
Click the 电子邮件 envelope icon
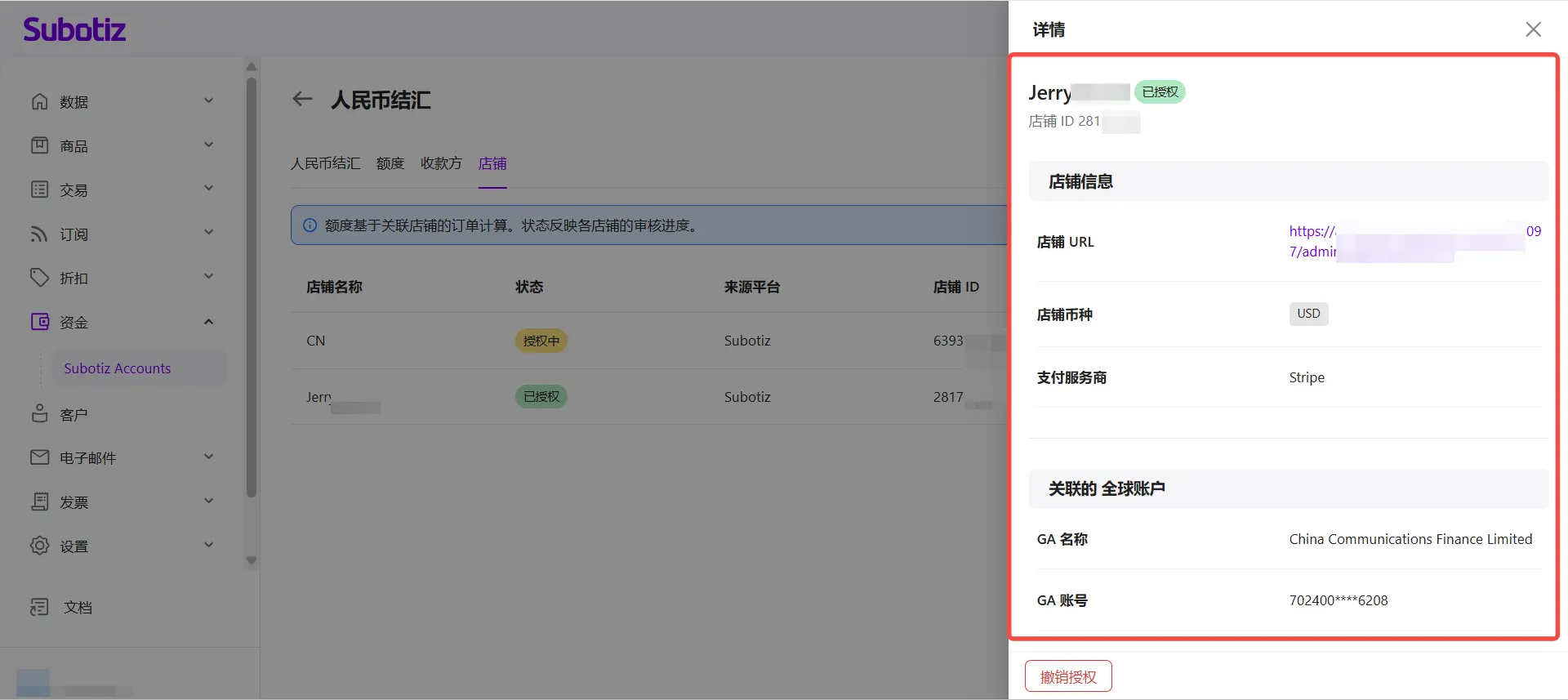[39, 457]
